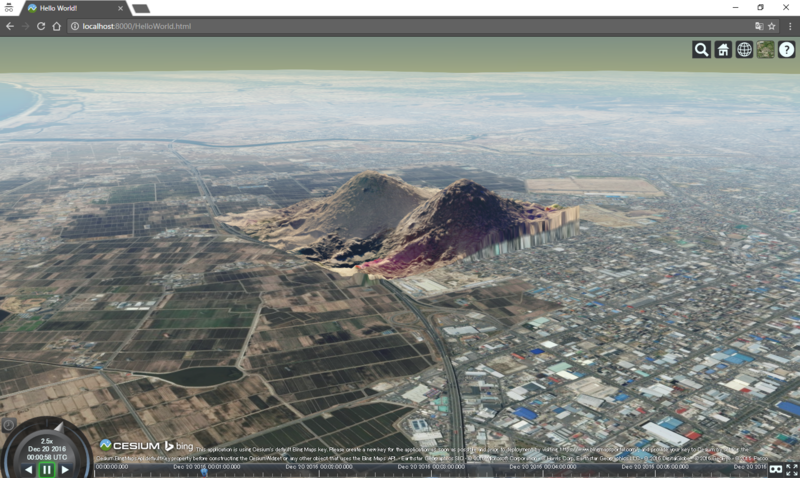Pause the animation clock

47,470
